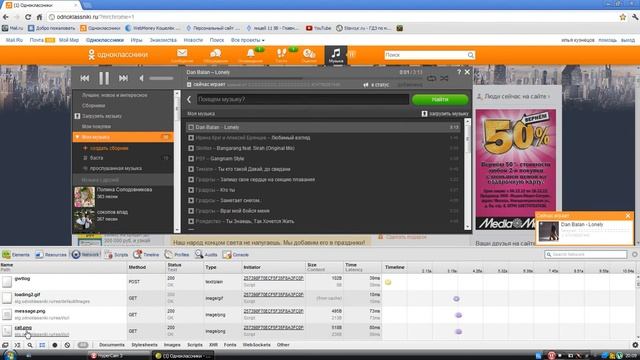Screen dimensions: 640x360
Task: Open Гости footprints icon
Action: coord(281,56)
